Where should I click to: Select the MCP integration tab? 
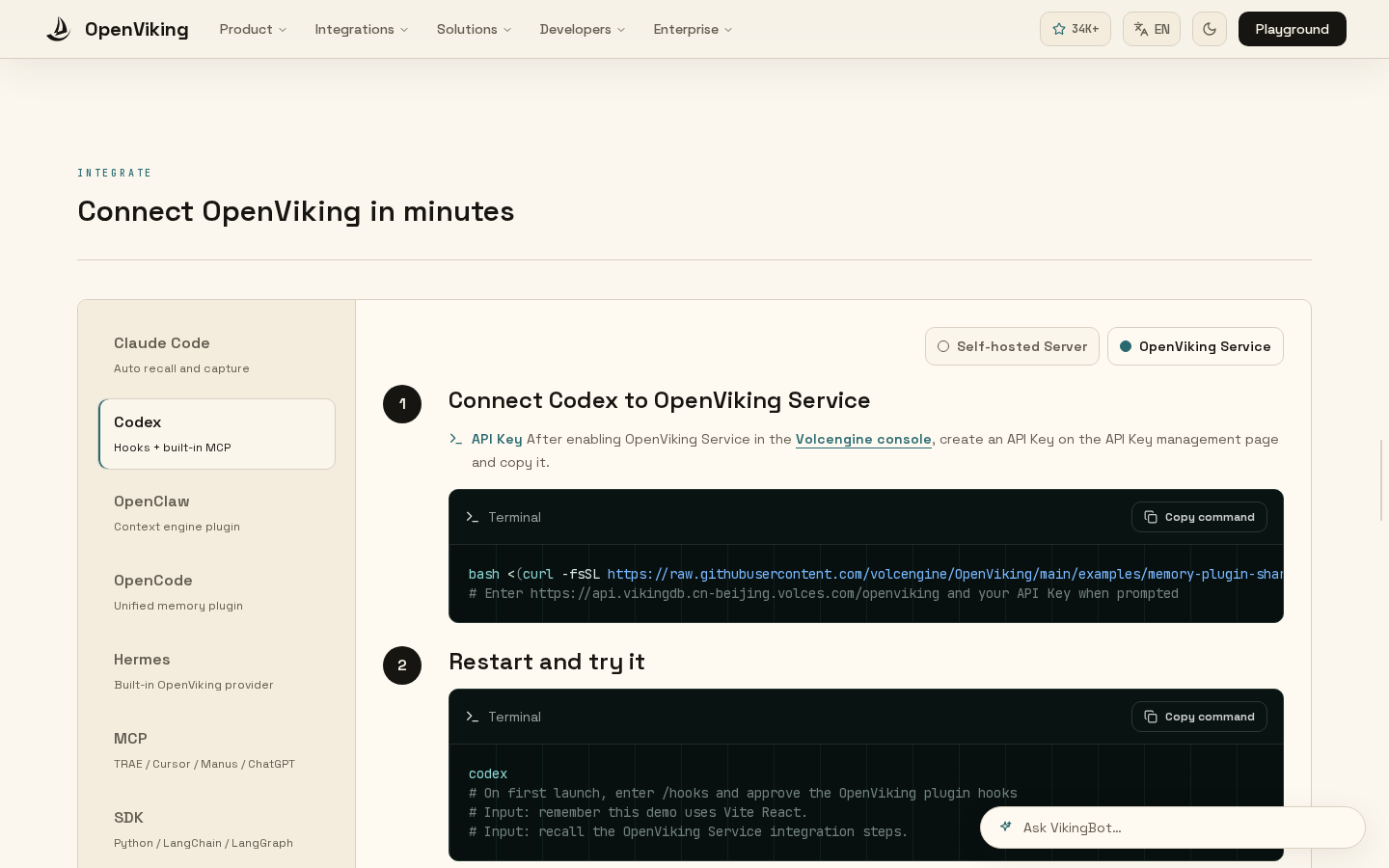click(x=217, y=750)
